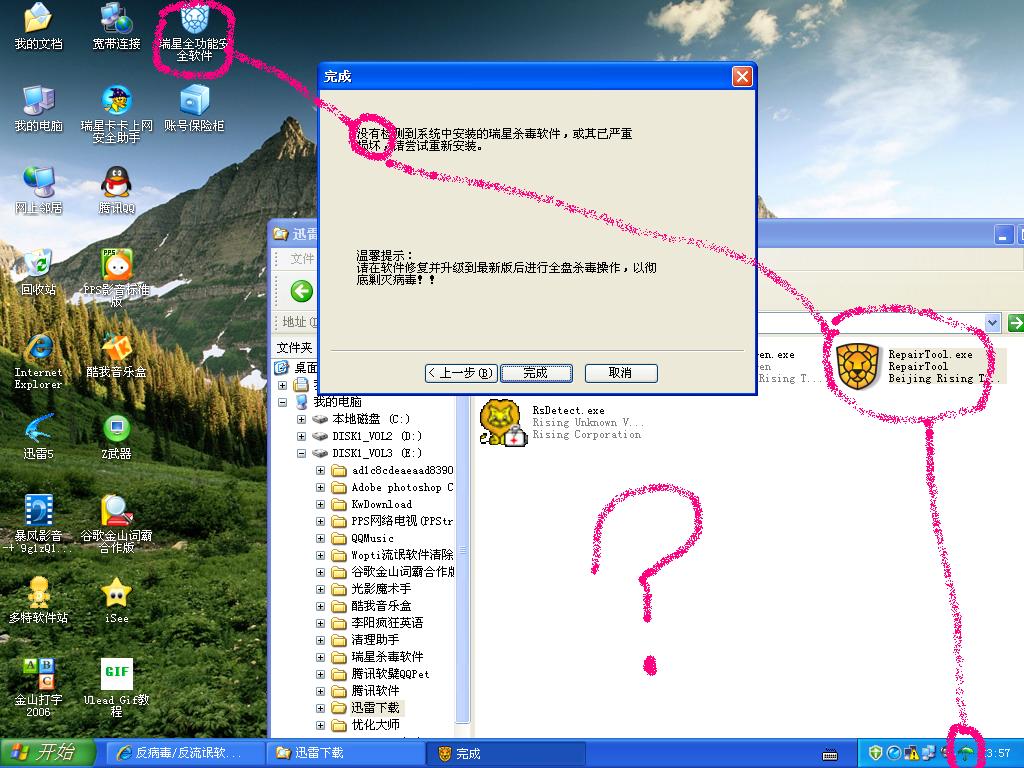Screen dimensions: 1024x768
Task: Select the RsDetect.exe file icon
Action: [502, 423]
